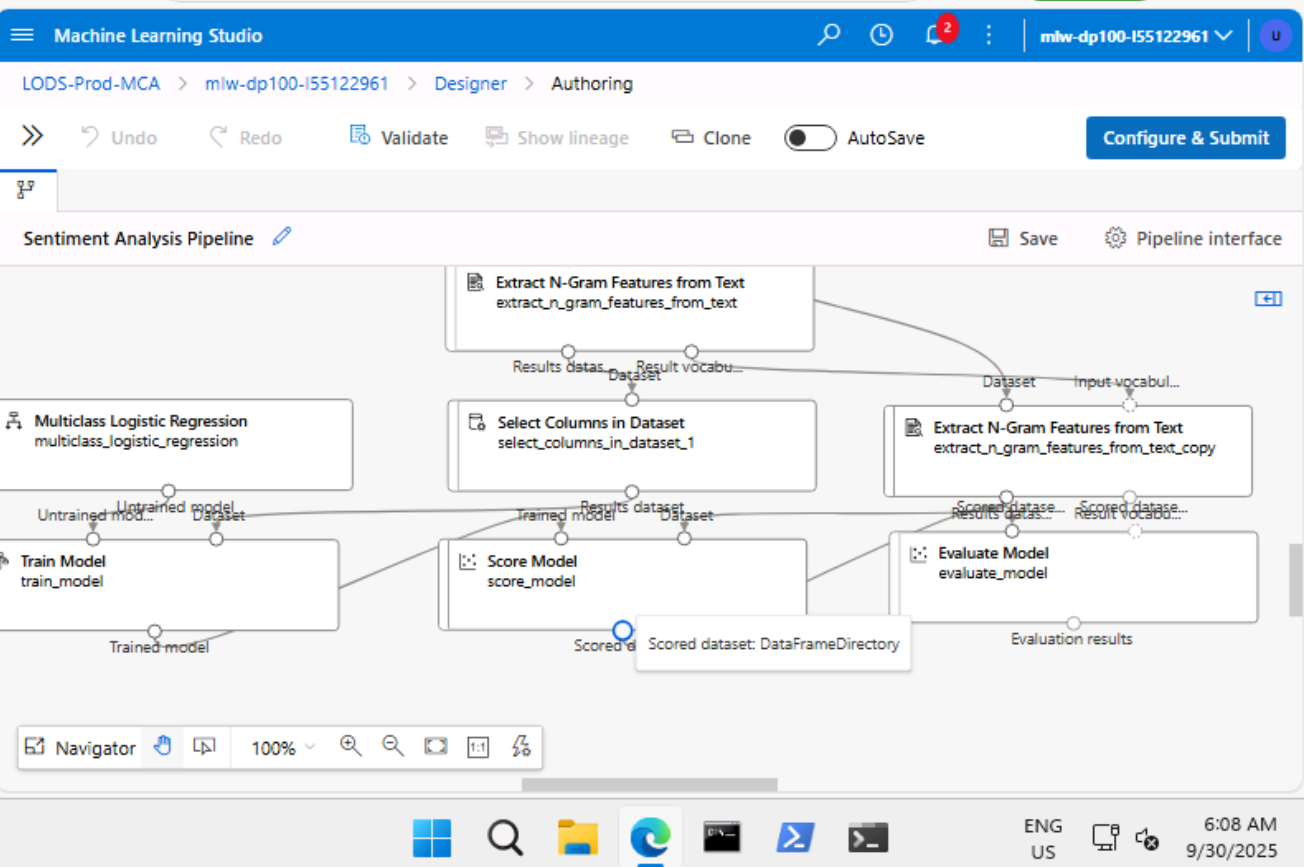Select the top Extract N-Gram Features node
Screen dimensions: 1304x867
630,307
